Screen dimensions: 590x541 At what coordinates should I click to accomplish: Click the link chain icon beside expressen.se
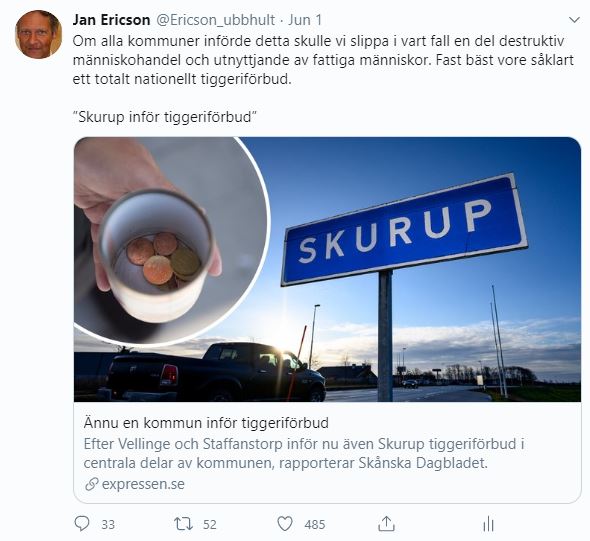pyautogui.click(x=91, y=484)
